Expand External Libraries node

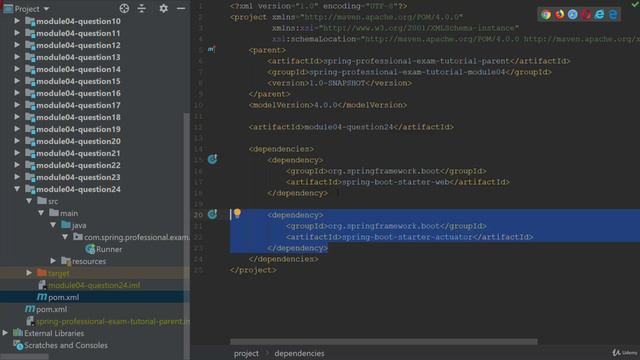coord(5,333)
